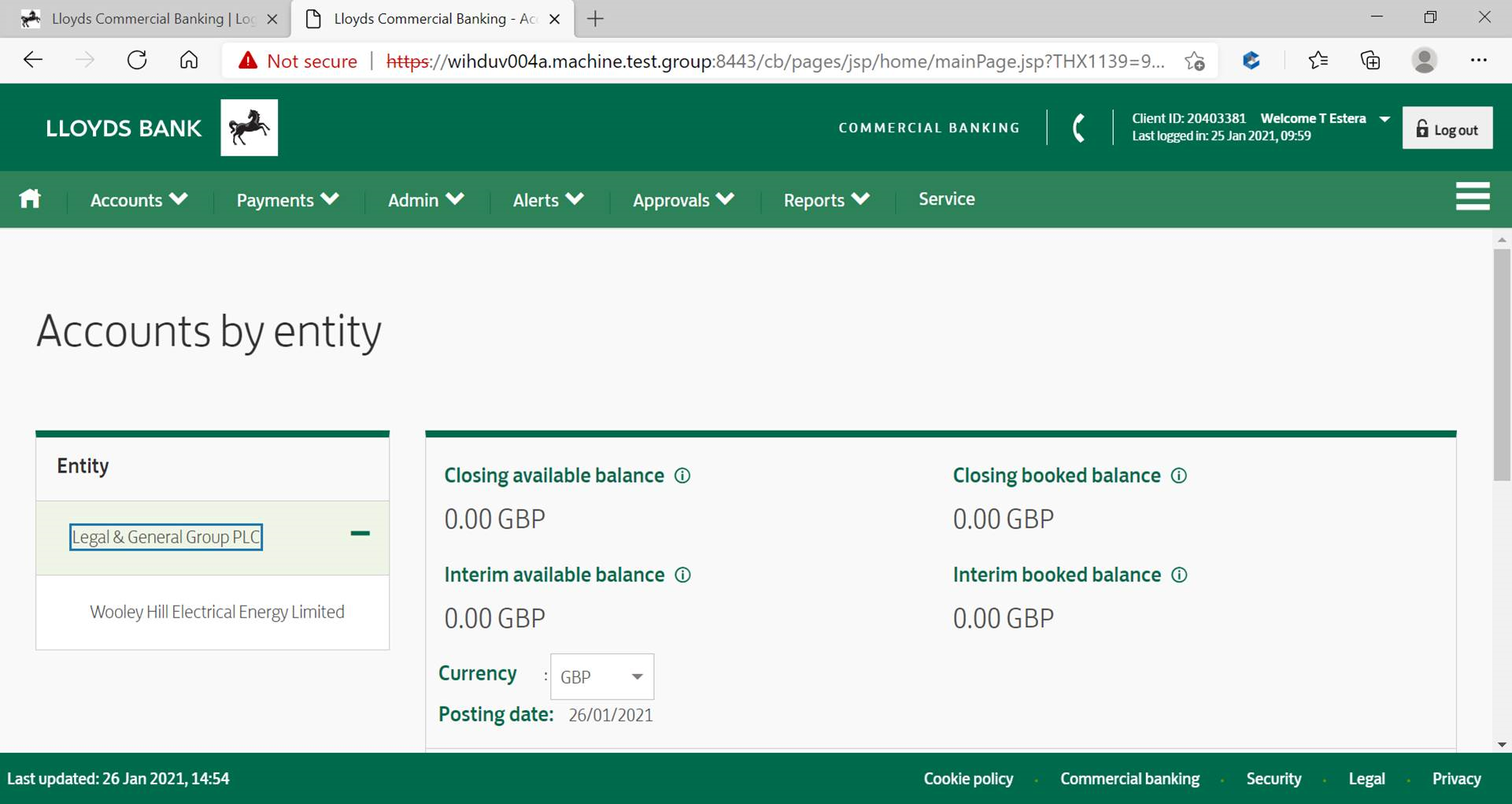This screenshot has height=804, width=1512.
Task: Open the Privacy footer link
Action: tap(1456, 779)
